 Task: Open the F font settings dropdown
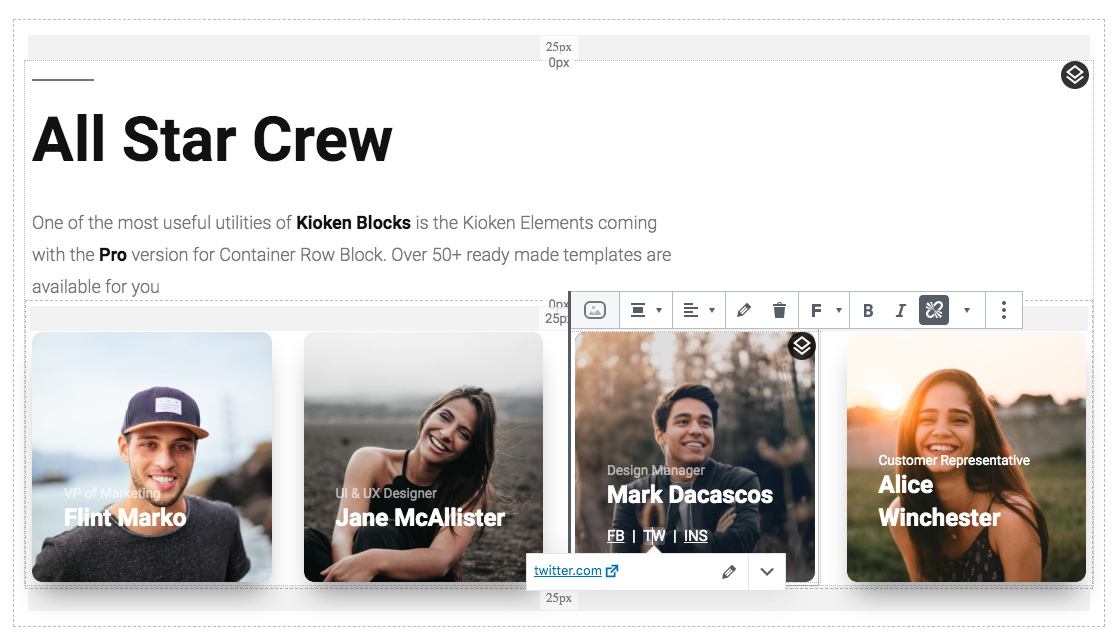pos(824,310)
